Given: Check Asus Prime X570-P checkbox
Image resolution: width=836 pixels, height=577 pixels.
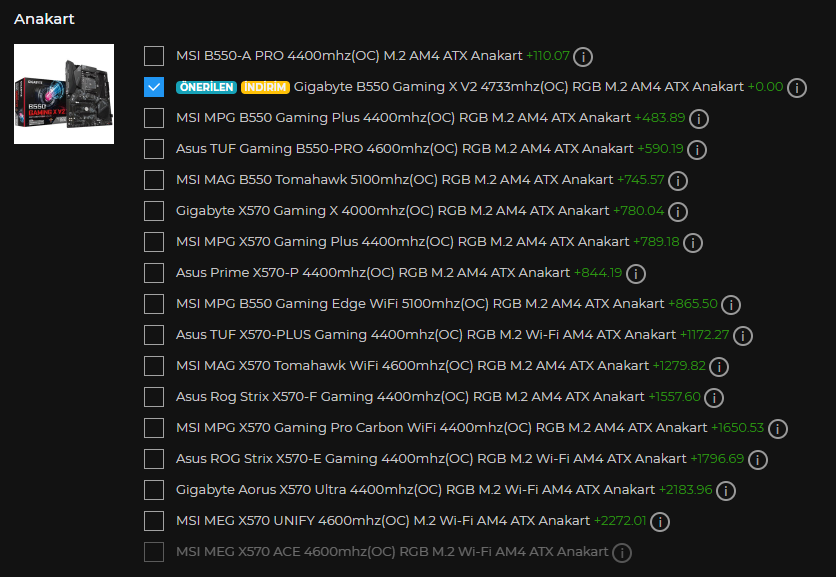Looking at the screenshot, I should (x=154, y=273).
